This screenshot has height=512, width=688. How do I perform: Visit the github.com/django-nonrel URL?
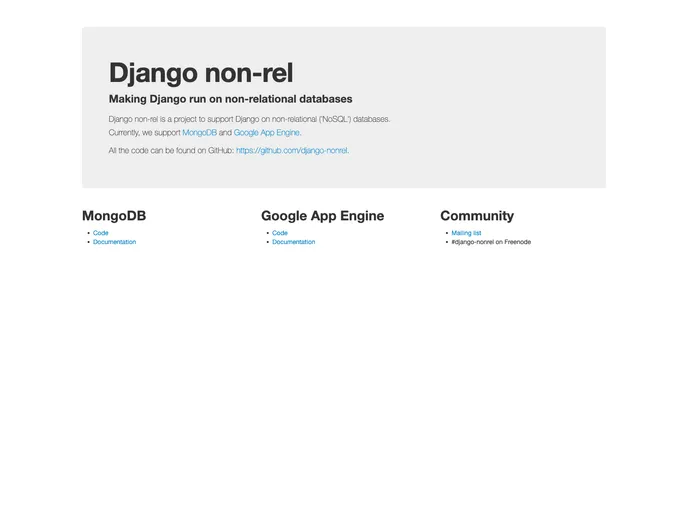click(292, 150)
